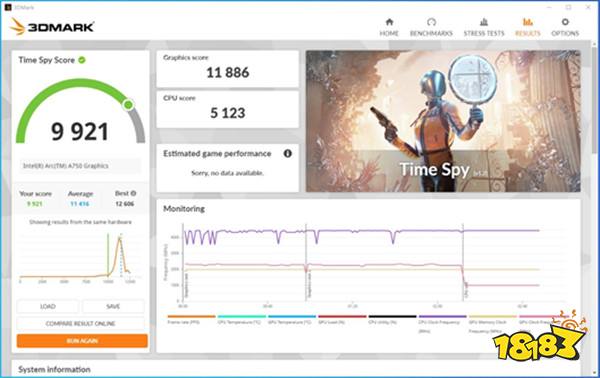Click 'Sorry, no data available' text
This screenshot has width=600, height=378.
pyautogui.click(x=227, y=173)
